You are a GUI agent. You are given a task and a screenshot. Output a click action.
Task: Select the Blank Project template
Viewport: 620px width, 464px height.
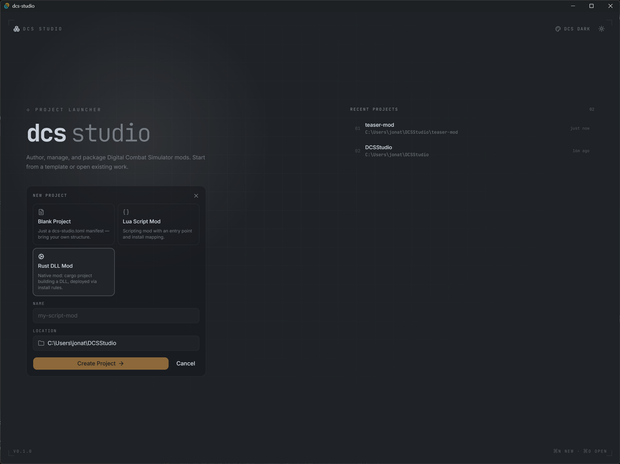click(74, 224)
